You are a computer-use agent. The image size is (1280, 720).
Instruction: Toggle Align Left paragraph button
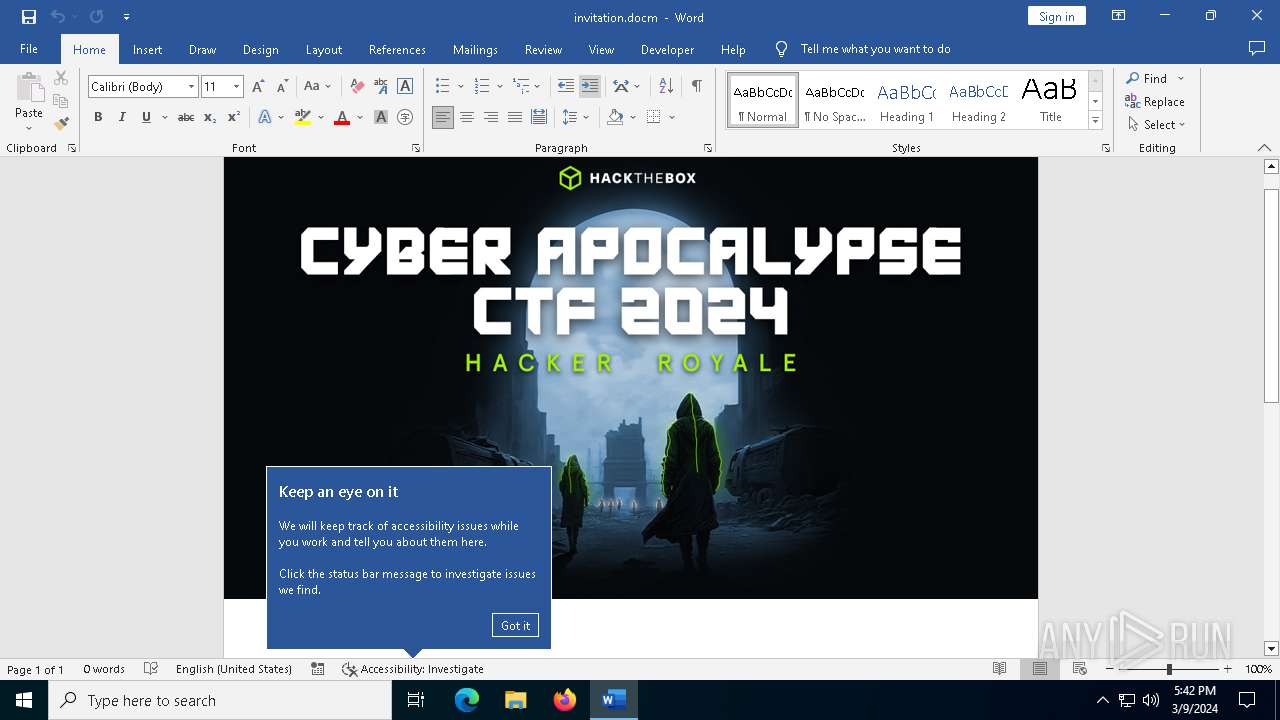click(x=443, y=118)
